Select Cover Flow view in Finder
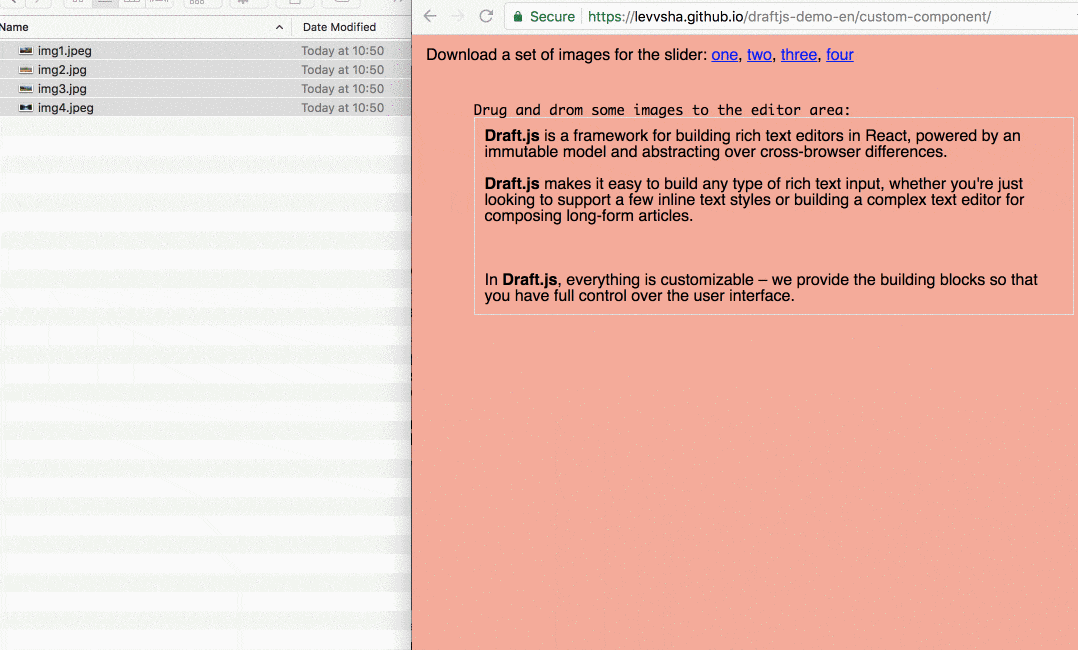Screen dimensions: 1078x650 click(x=158, y=3)
